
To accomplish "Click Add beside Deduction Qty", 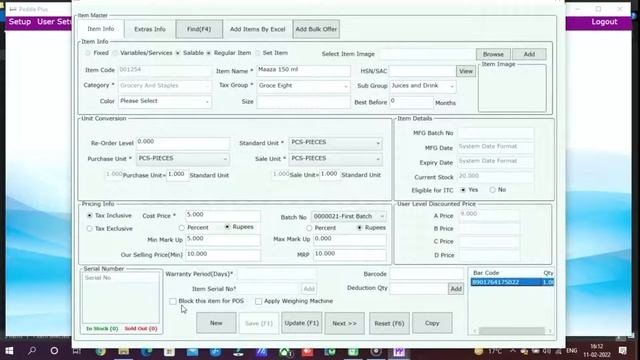I will (x=456, y=289).
